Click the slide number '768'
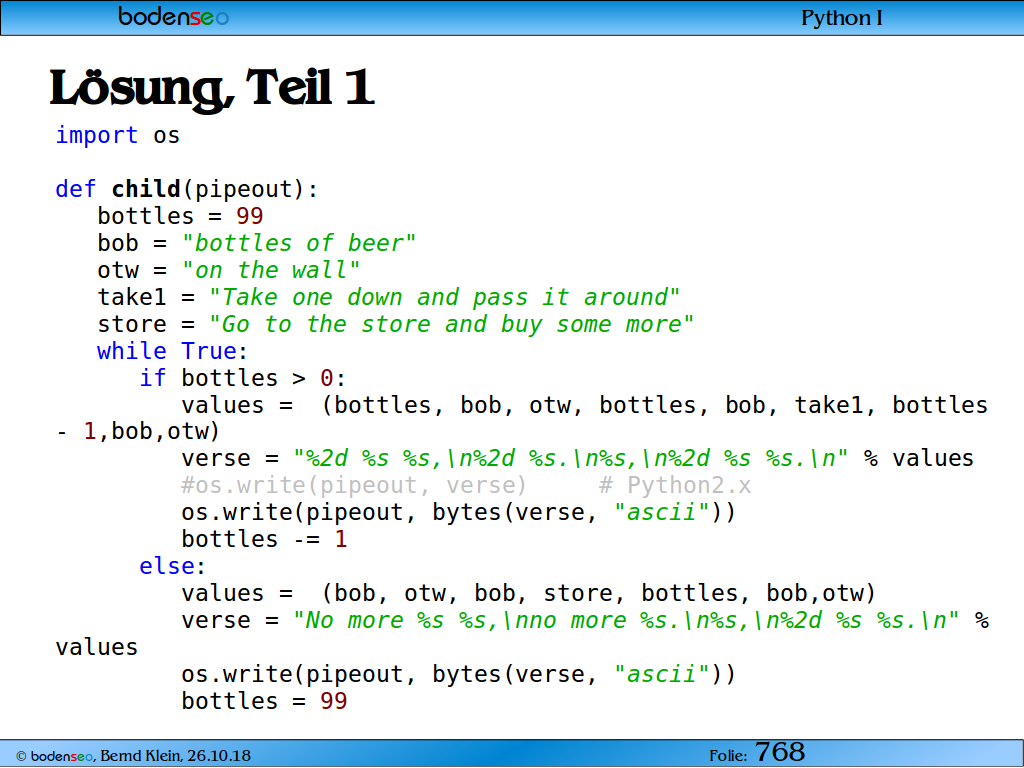The image size is (1024, 768). tap(780, 752)
